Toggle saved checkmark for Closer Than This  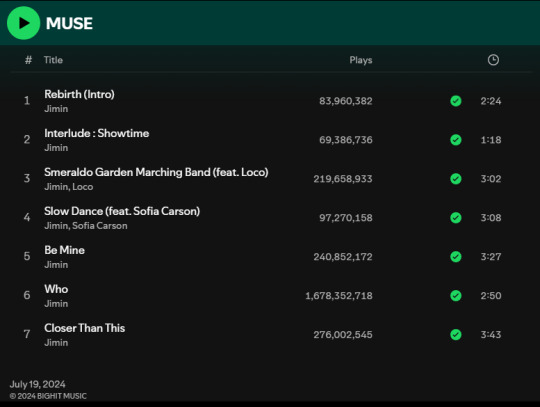[x=456, y=334]
